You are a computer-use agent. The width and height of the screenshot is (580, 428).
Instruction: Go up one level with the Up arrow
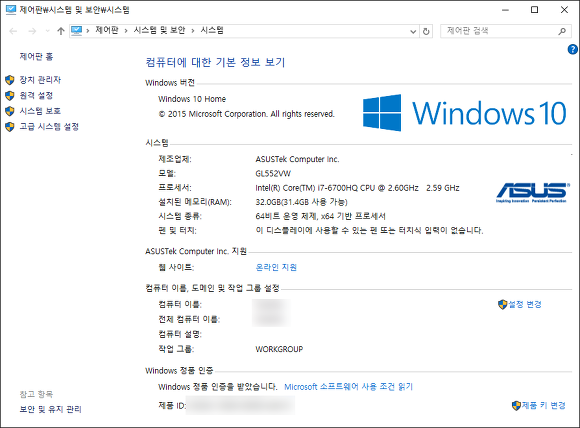click(61, 31)
